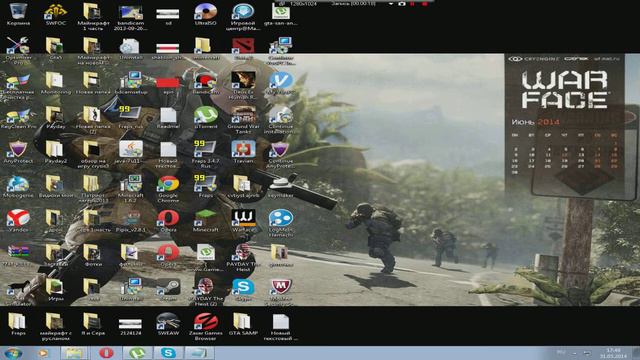The image size is (640, 360).
Task: Launch PAYDAY The Heist shortcut
Action: [243, 257]
